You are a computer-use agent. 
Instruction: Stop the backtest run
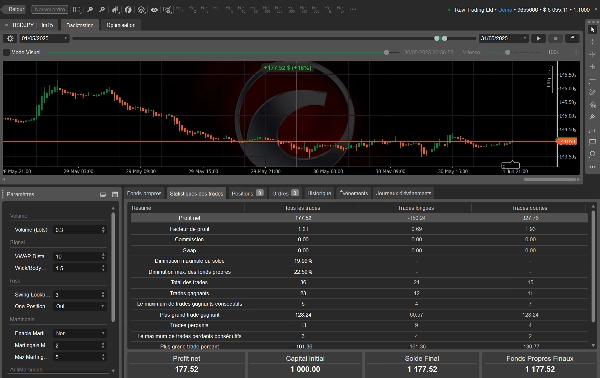555,38
